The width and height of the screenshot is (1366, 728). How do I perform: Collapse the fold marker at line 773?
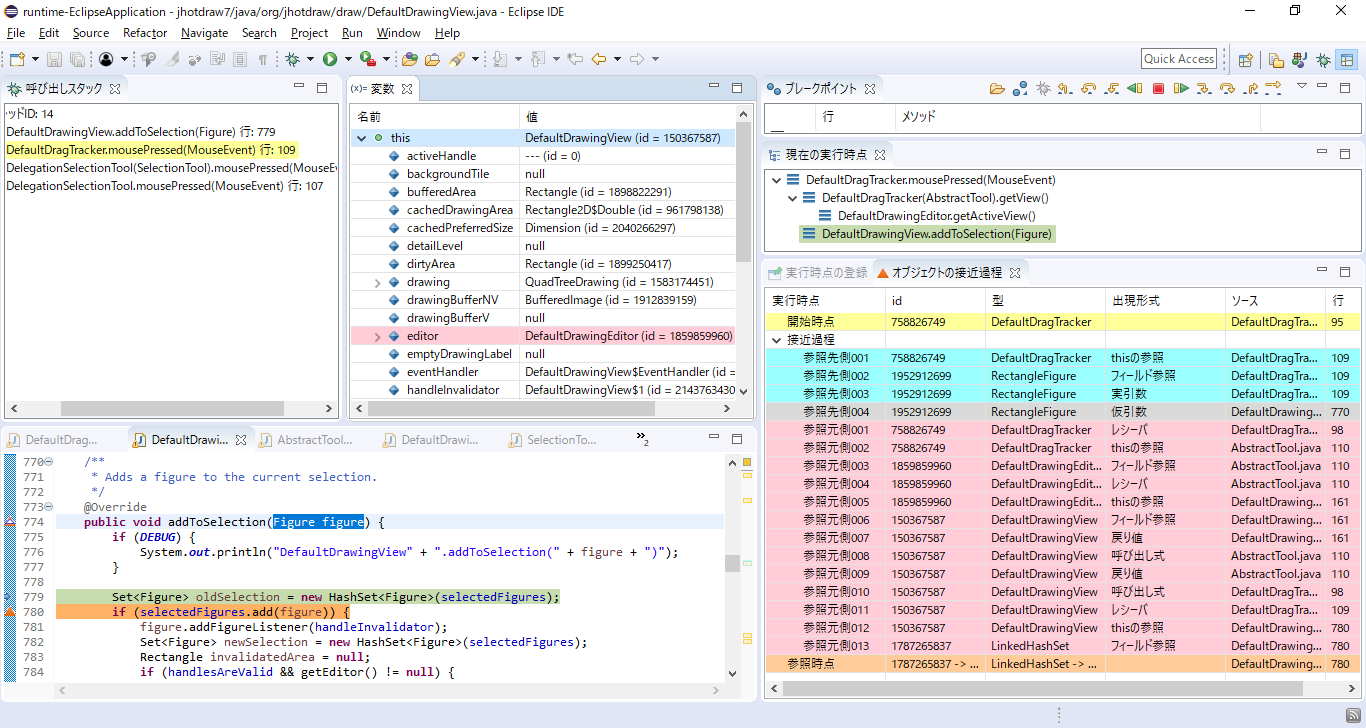[48, 507]
